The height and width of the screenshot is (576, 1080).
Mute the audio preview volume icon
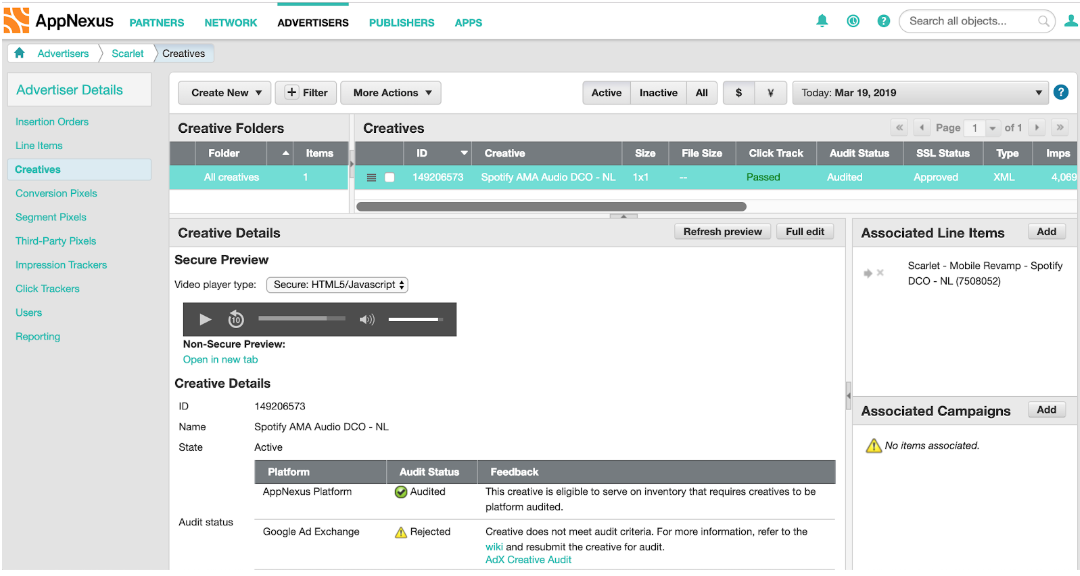click(x=367, y=320)
